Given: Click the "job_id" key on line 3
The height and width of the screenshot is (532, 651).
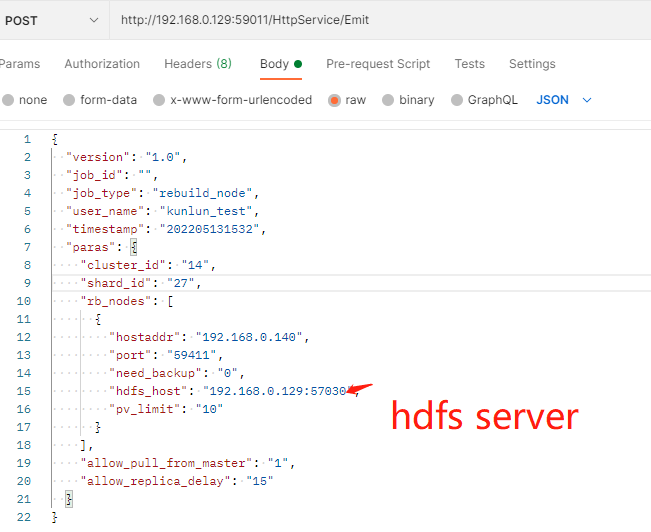Looking at the screenshot, I should tap(94, 175).
